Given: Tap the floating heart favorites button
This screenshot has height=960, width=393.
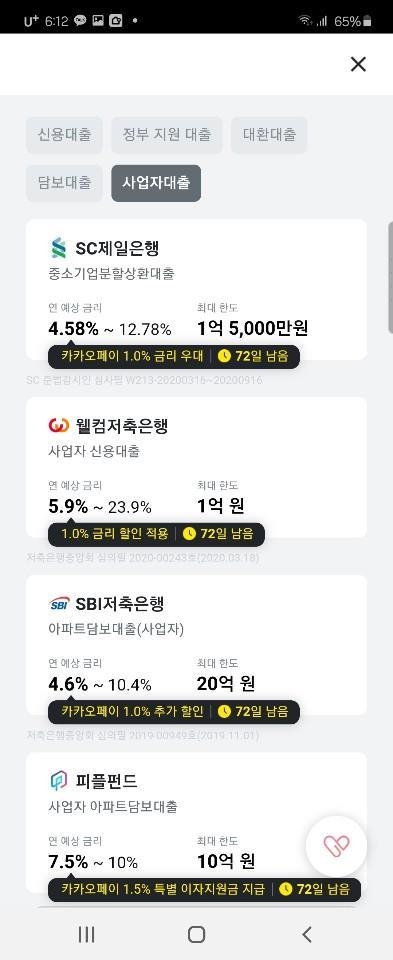Looking at the screenshot, I should click(336, 846).
